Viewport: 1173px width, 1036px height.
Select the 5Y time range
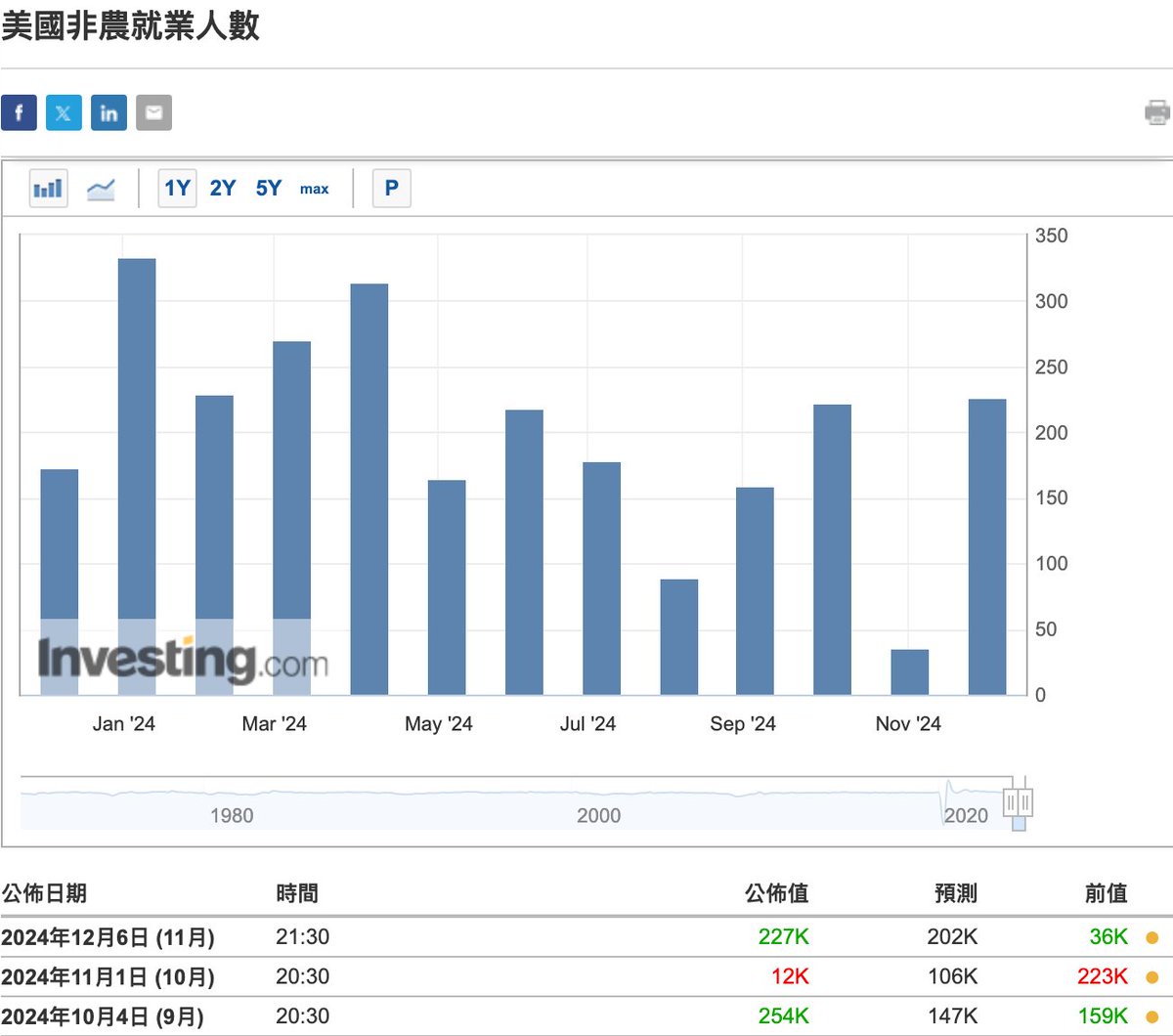coord(268,189)
